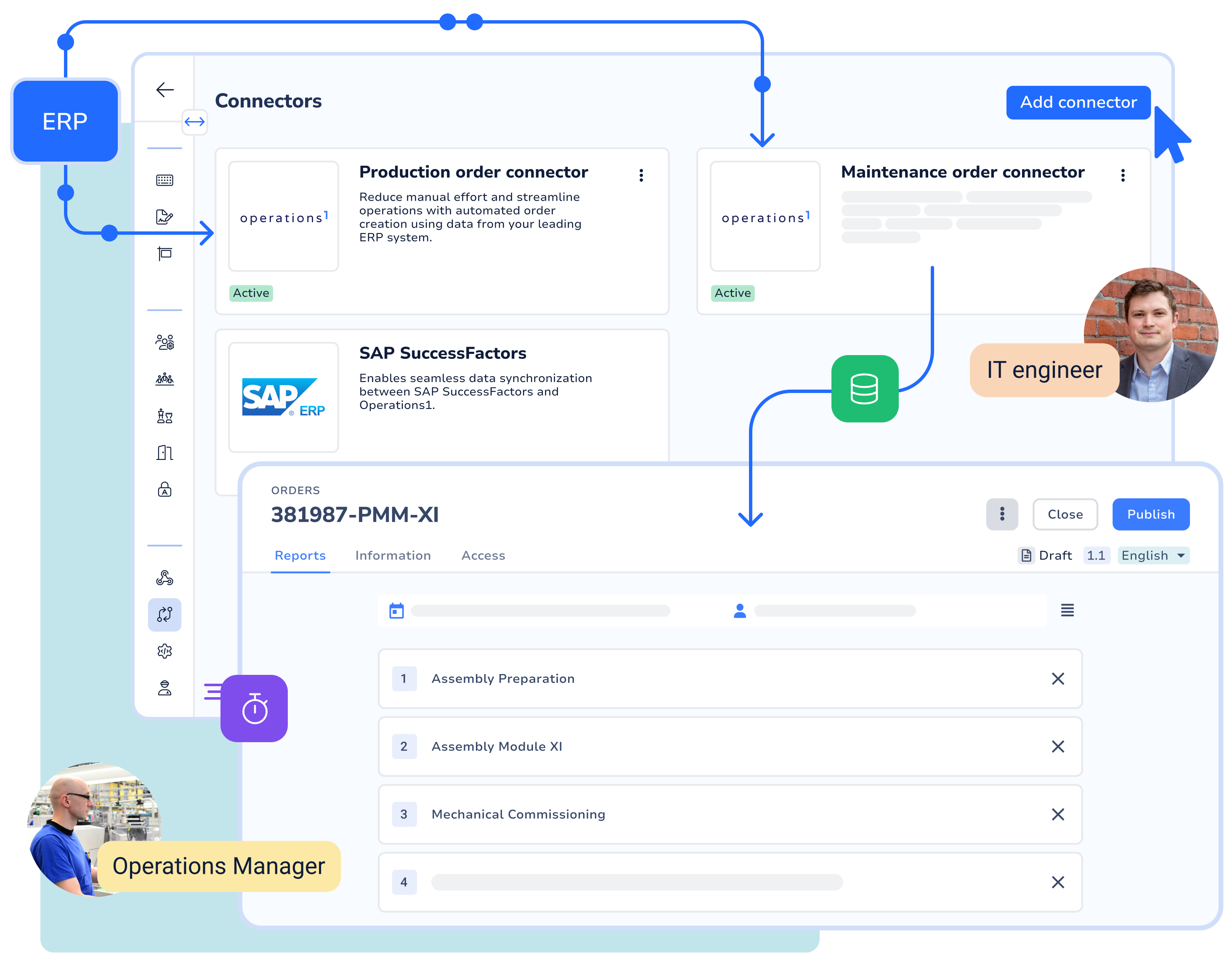Open Maintenance order connector kebab menu

tap(1122, 175)
